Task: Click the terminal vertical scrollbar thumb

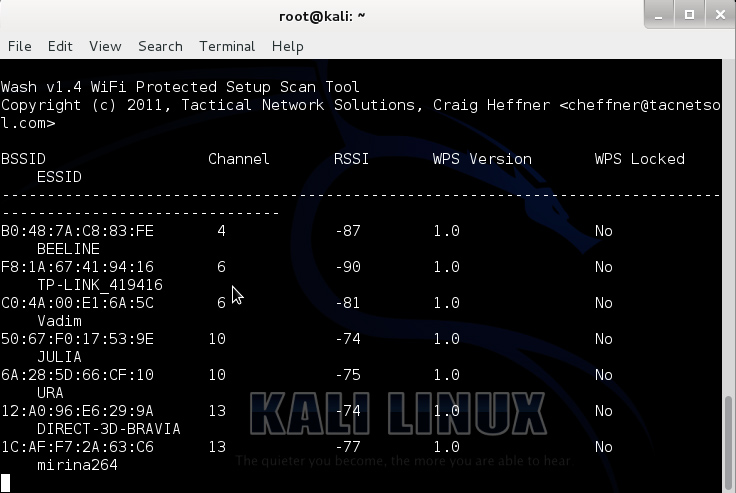Action: [x=728, y=443]
